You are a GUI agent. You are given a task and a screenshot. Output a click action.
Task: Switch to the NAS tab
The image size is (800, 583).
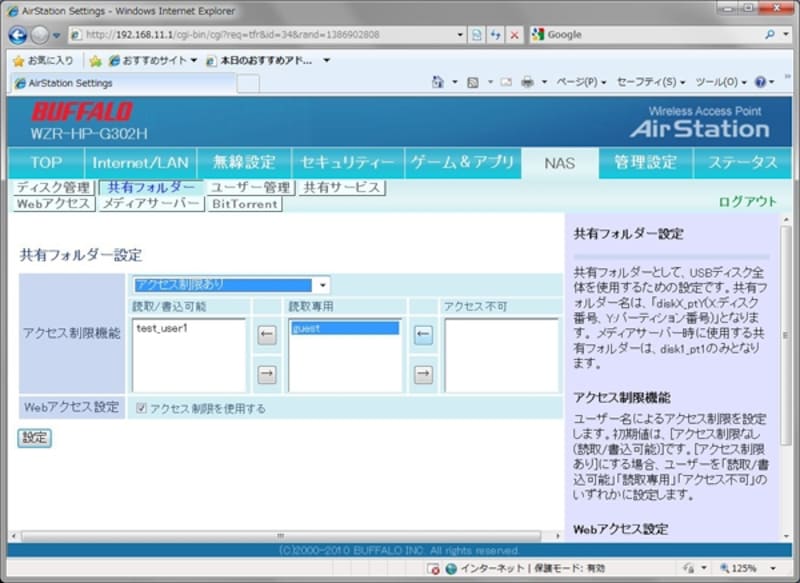(560, 162)
